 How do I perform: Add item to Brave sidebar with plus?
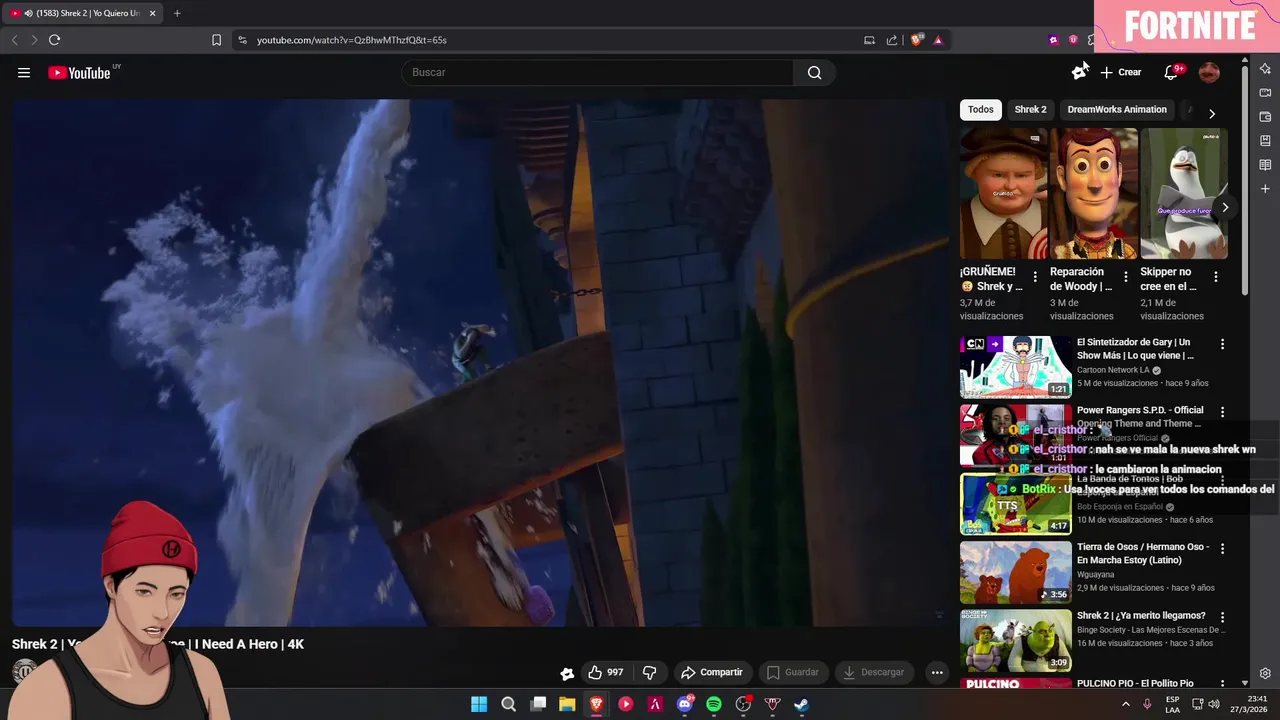1265,189
